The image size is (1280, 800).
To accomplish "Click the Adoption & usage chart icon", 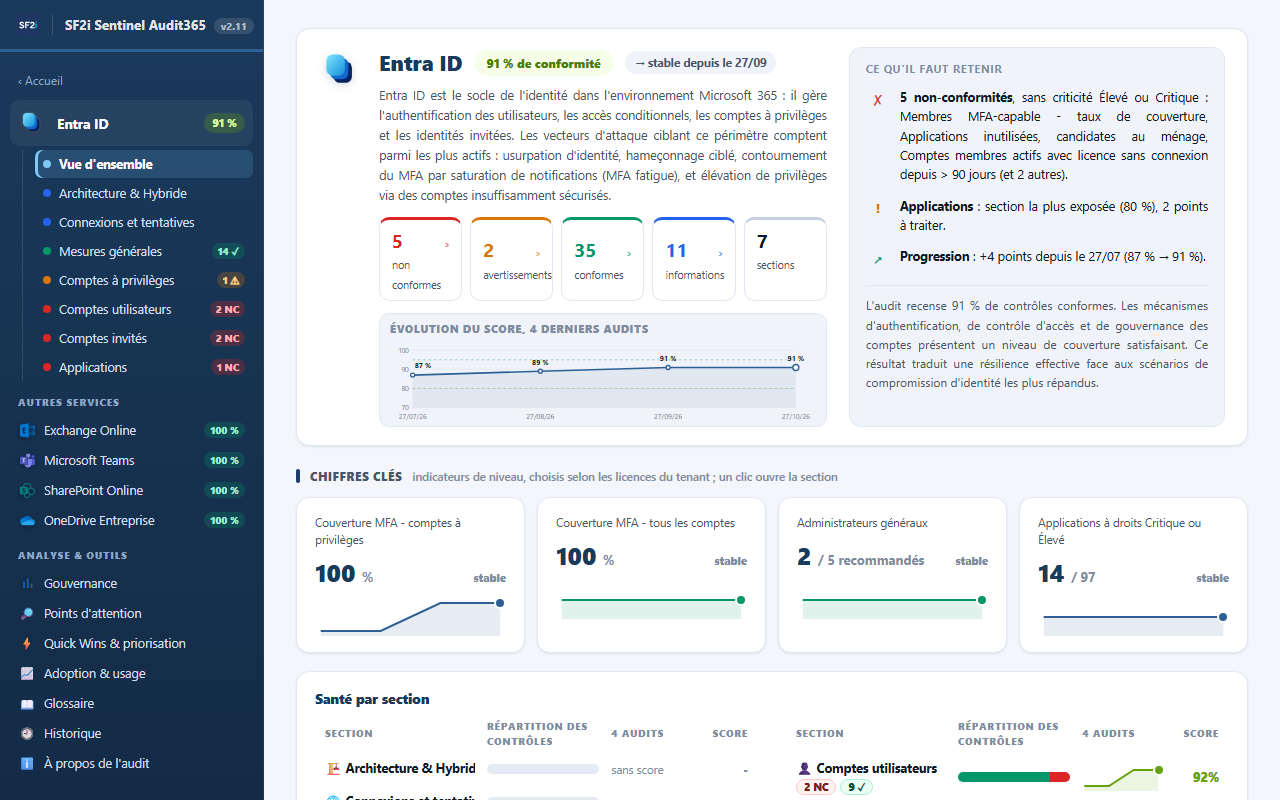I will pyautogui.click(x=27, y=674).
